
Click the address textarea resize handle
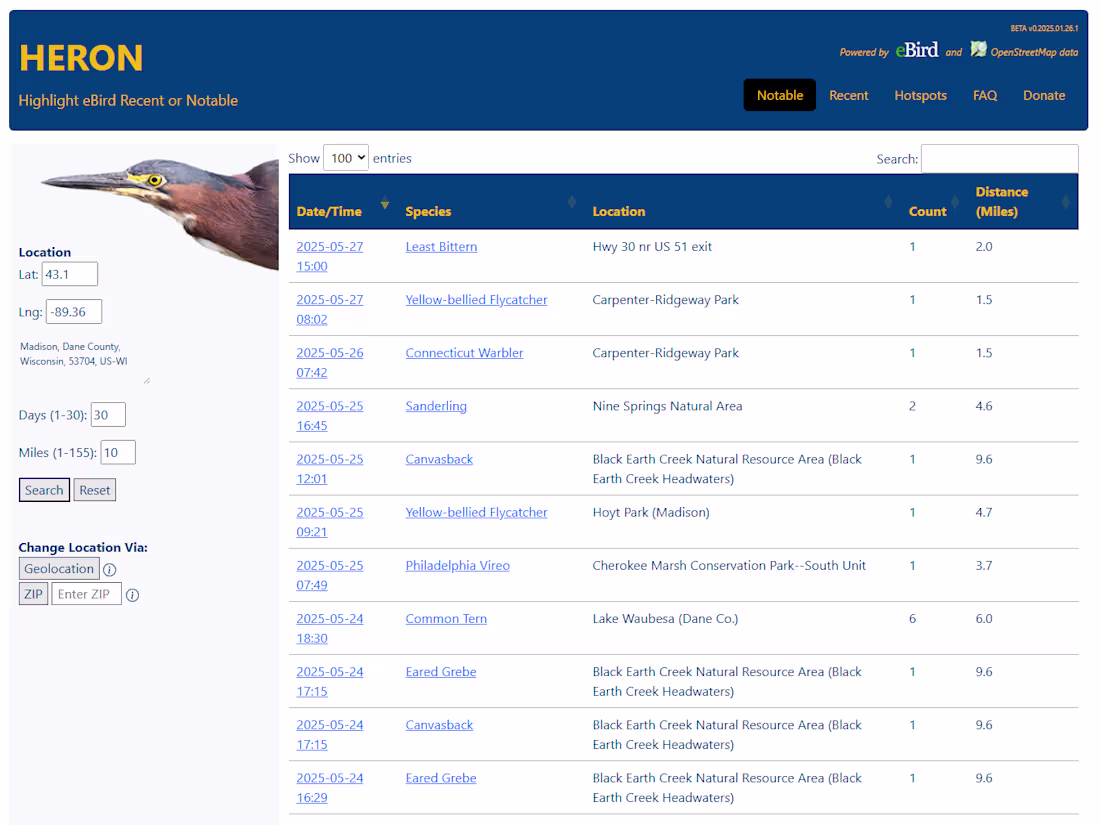[147, 380]
